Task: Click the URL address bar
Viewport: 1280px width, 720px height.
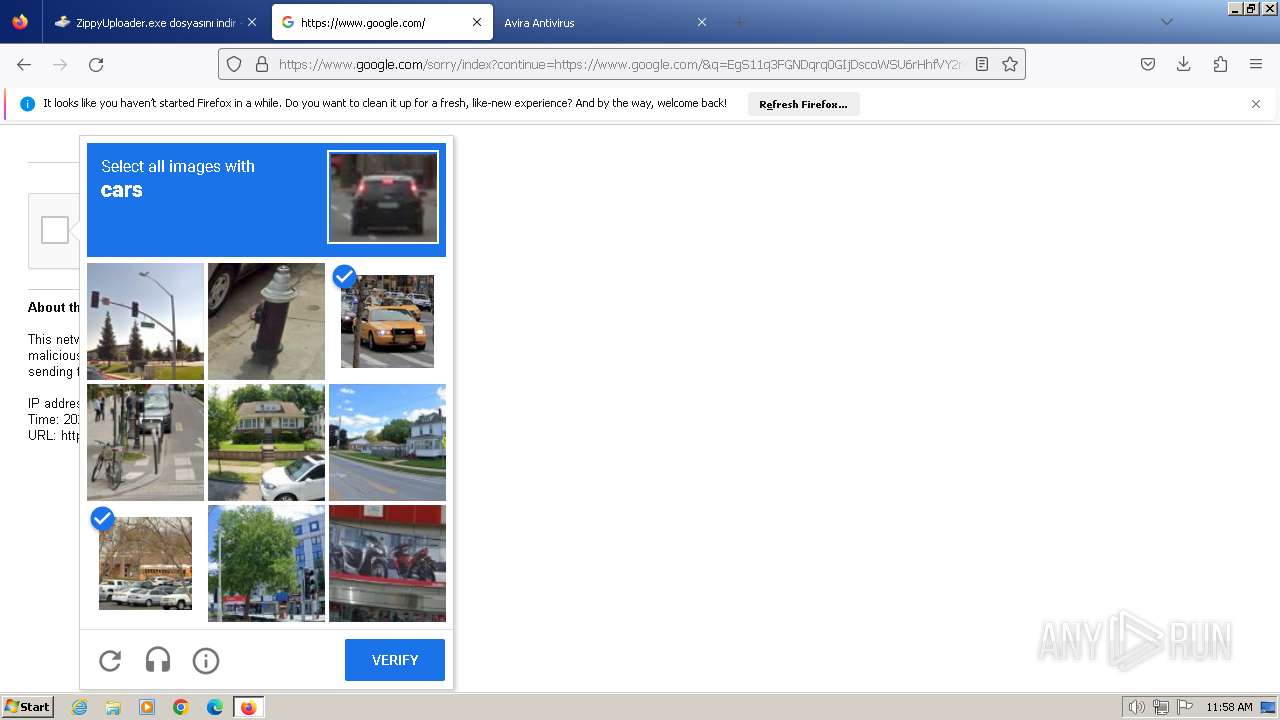Action: point(620,64)
